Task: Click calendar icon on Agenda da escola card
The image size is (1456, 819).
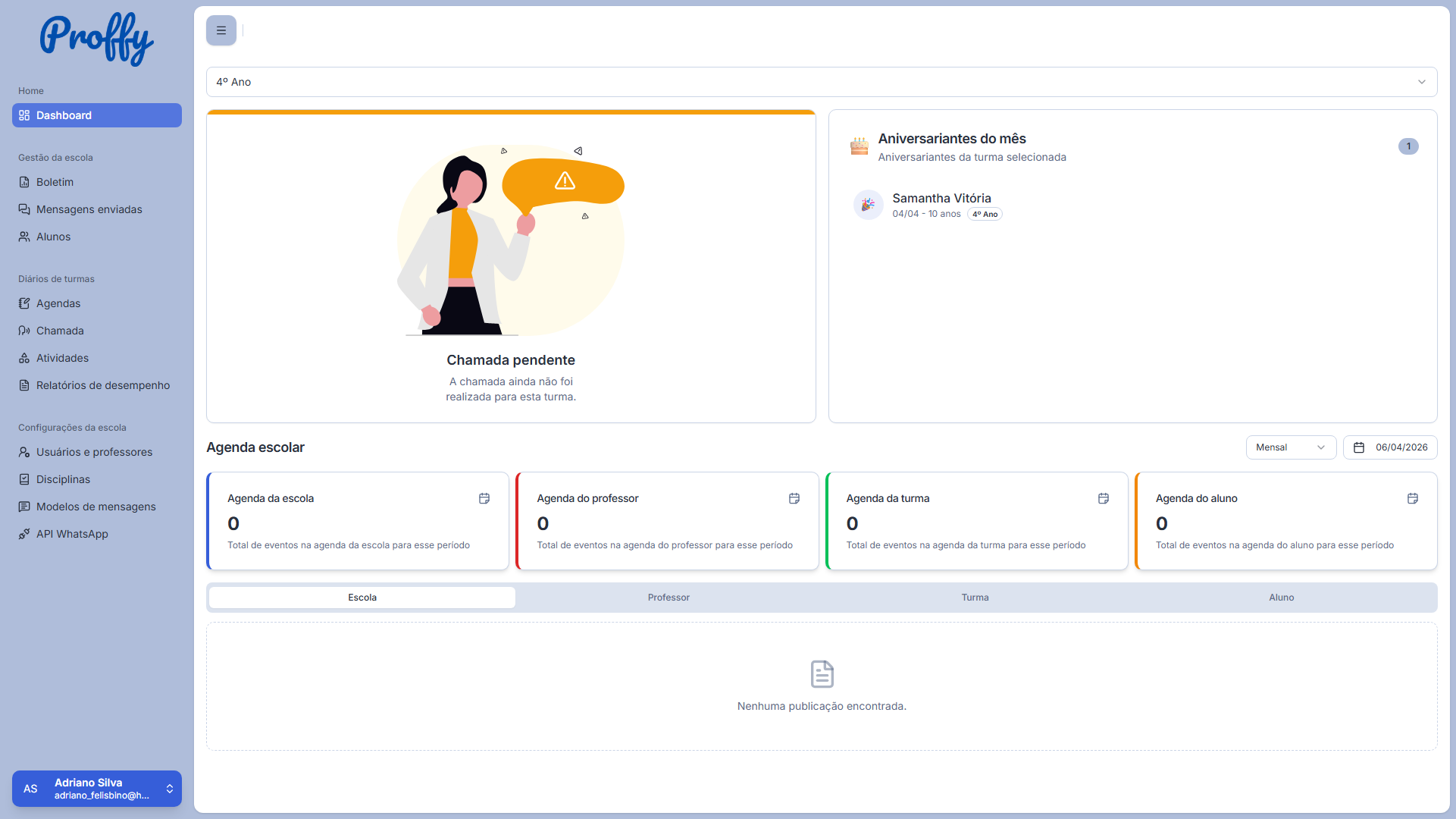Action: coord(484,498)
